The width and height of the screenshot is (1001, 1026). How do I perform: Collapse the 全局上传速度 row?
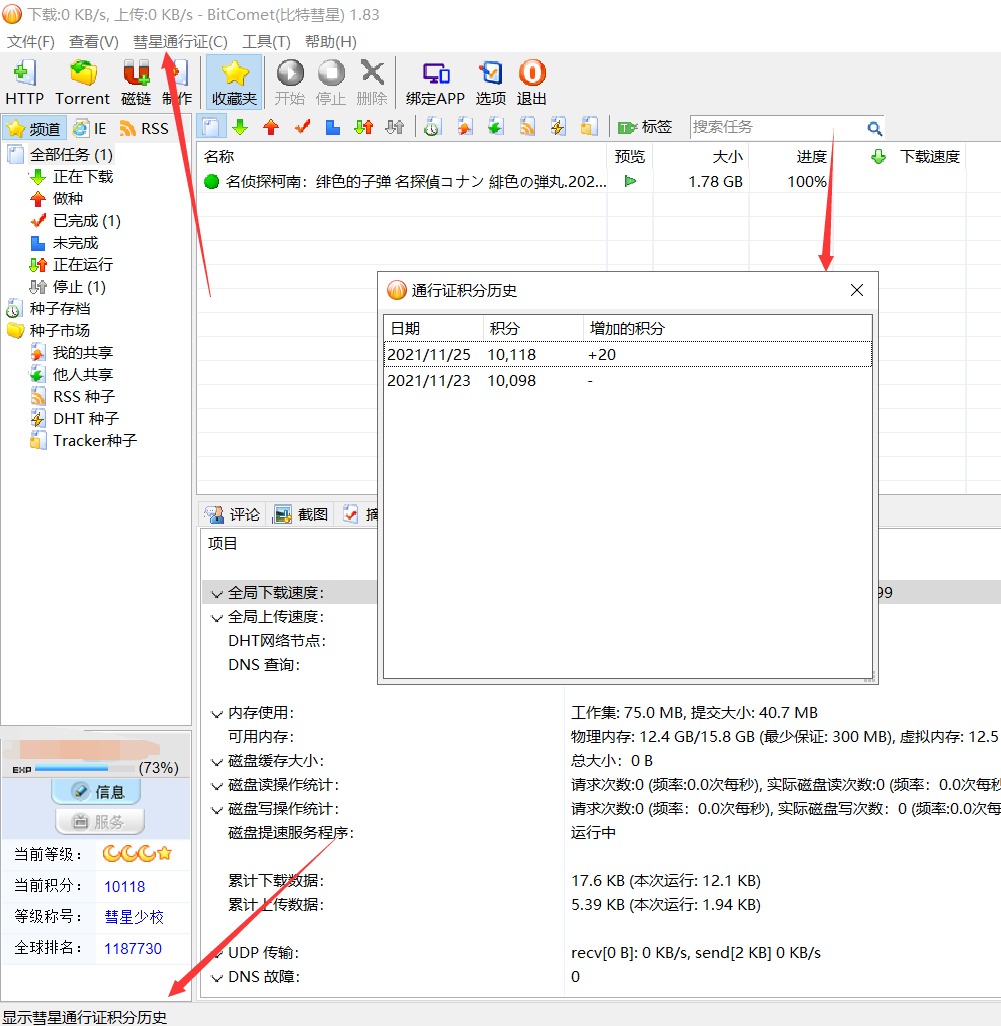tap(217, 618)
